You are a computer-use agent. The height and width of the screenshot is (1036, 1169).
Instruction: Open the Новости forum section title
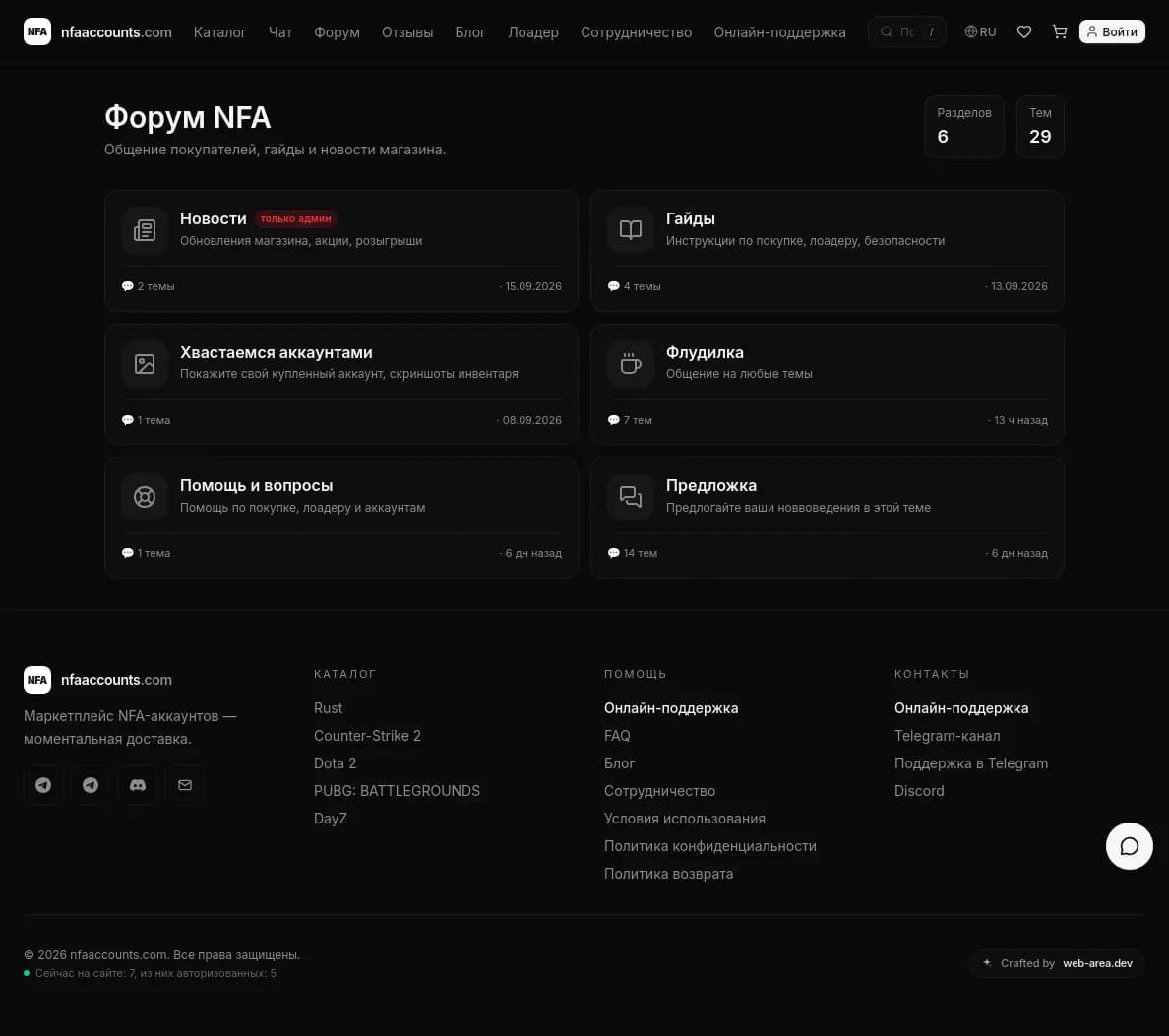(x=214, y=218)
